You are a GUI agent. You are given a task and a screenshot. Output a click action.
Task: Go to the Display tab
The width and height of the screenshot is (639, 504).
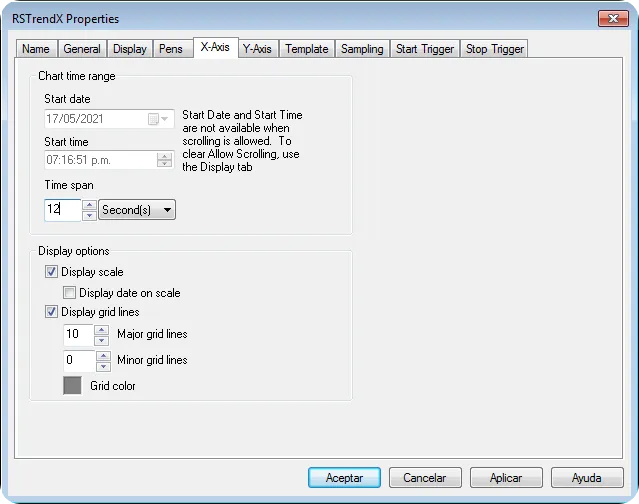[130, 49]
